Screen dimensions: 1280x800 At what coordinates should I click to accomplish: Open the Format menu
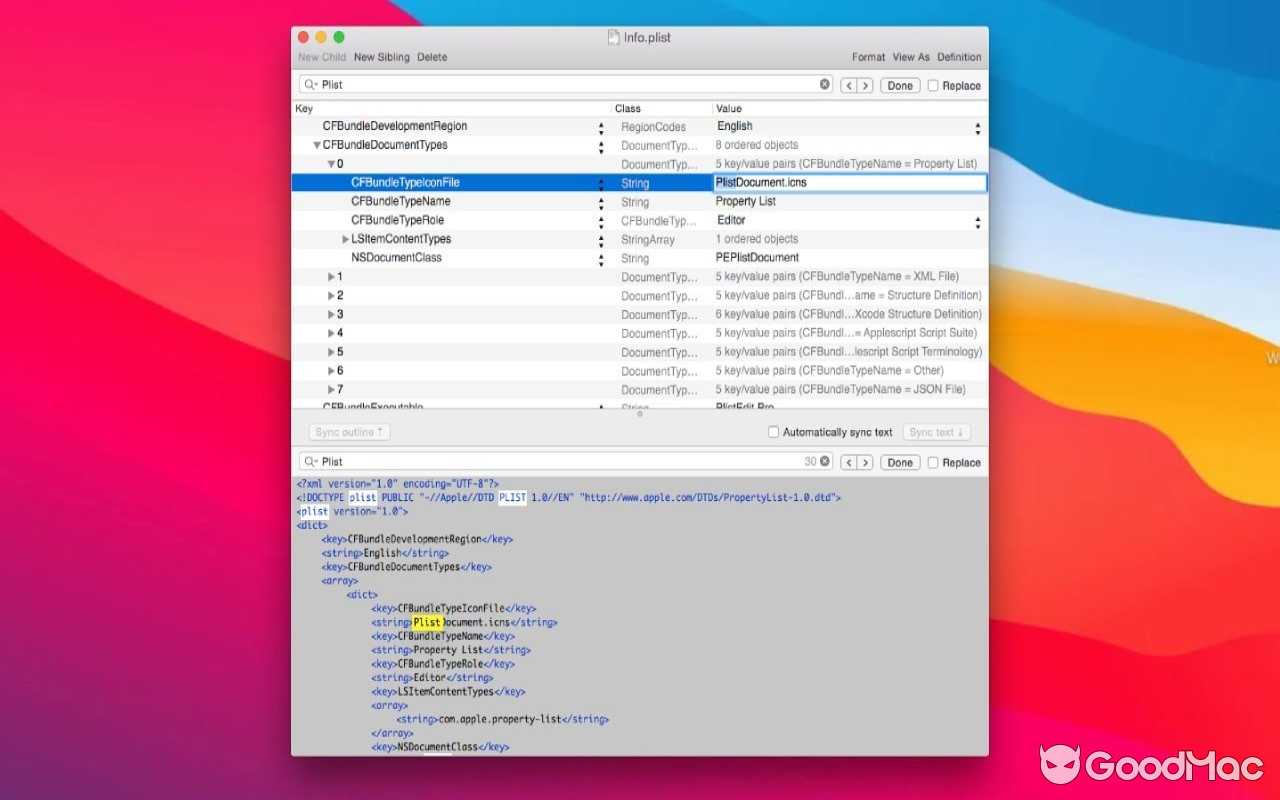(868, 57)
